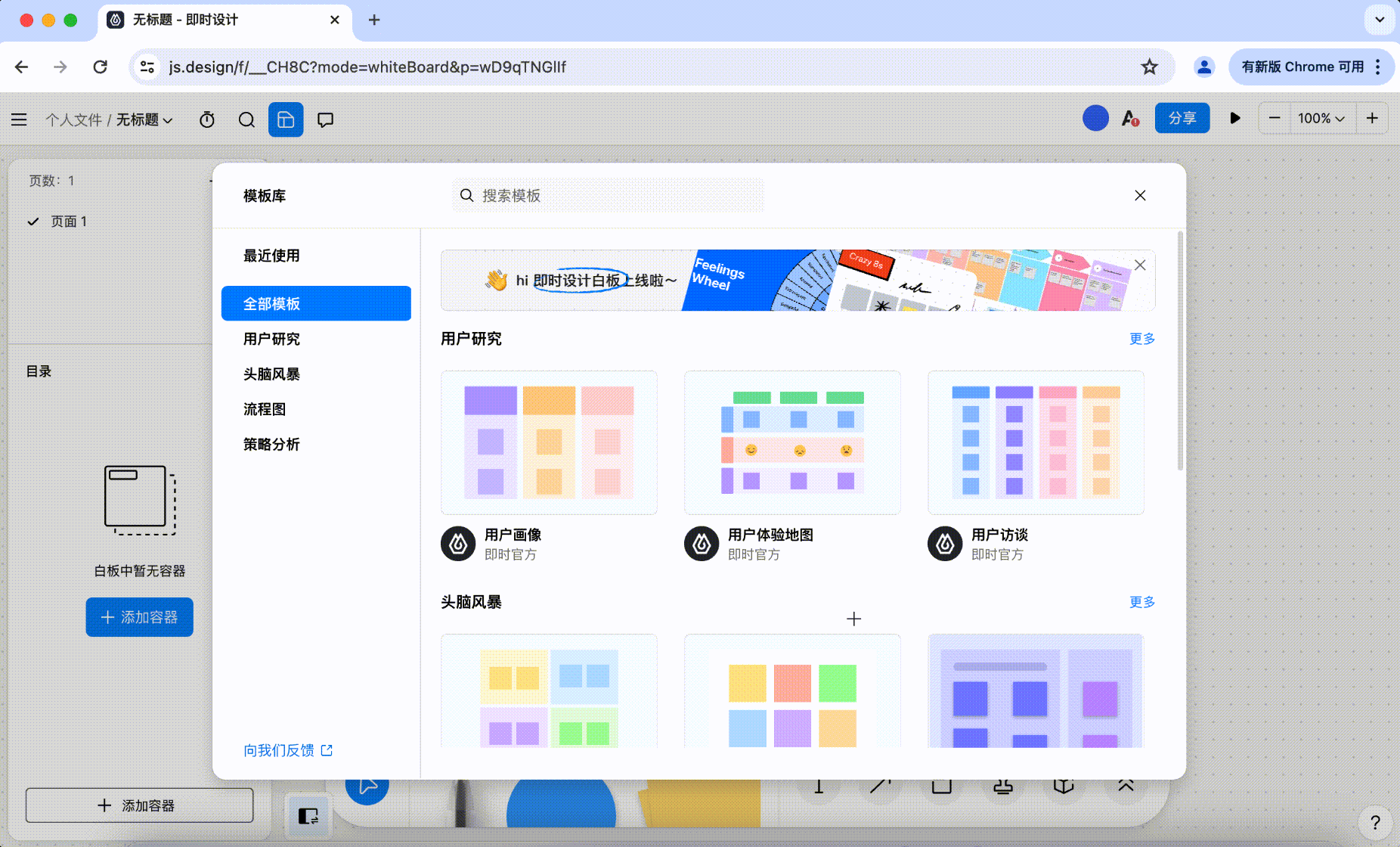Screen dimensions: 1400x847
Task: Open the hamburger main menu
Action: (19, 119)
